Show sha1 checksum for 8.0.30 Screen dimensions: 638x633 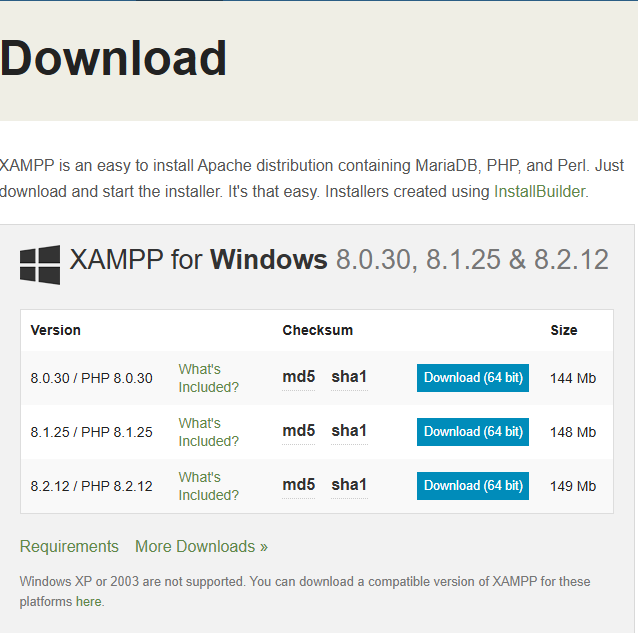coord(349,377)
